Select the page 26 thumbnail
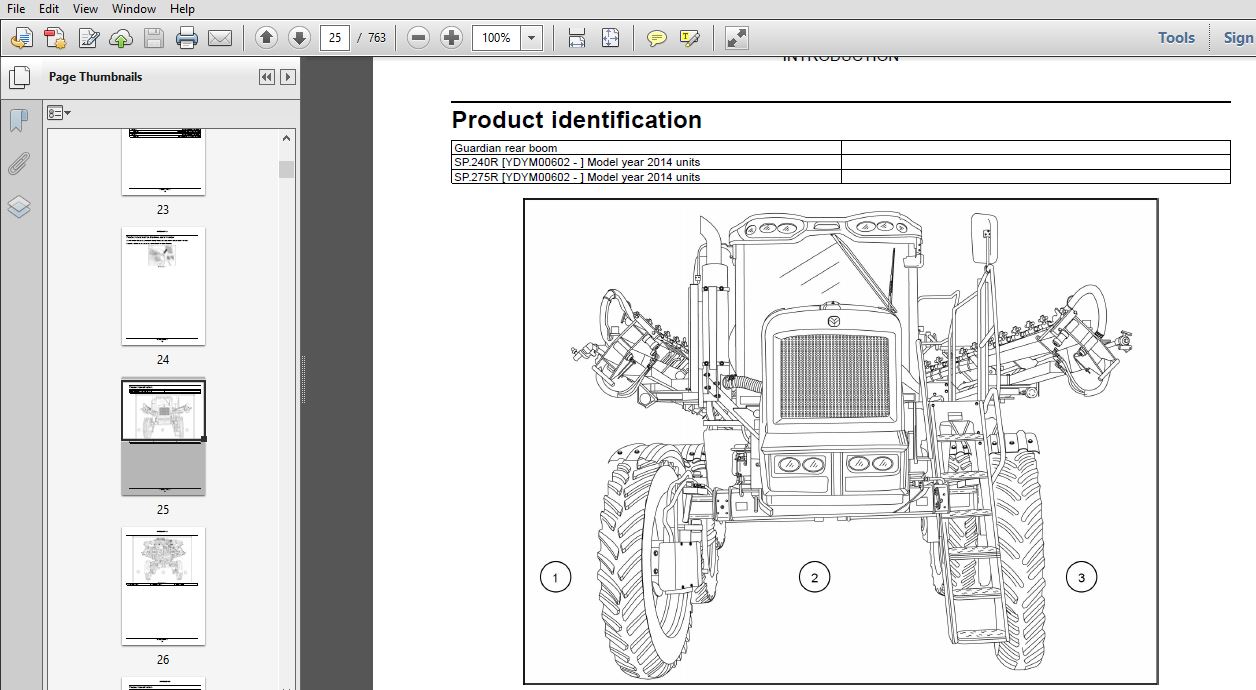 pos(163,586)
